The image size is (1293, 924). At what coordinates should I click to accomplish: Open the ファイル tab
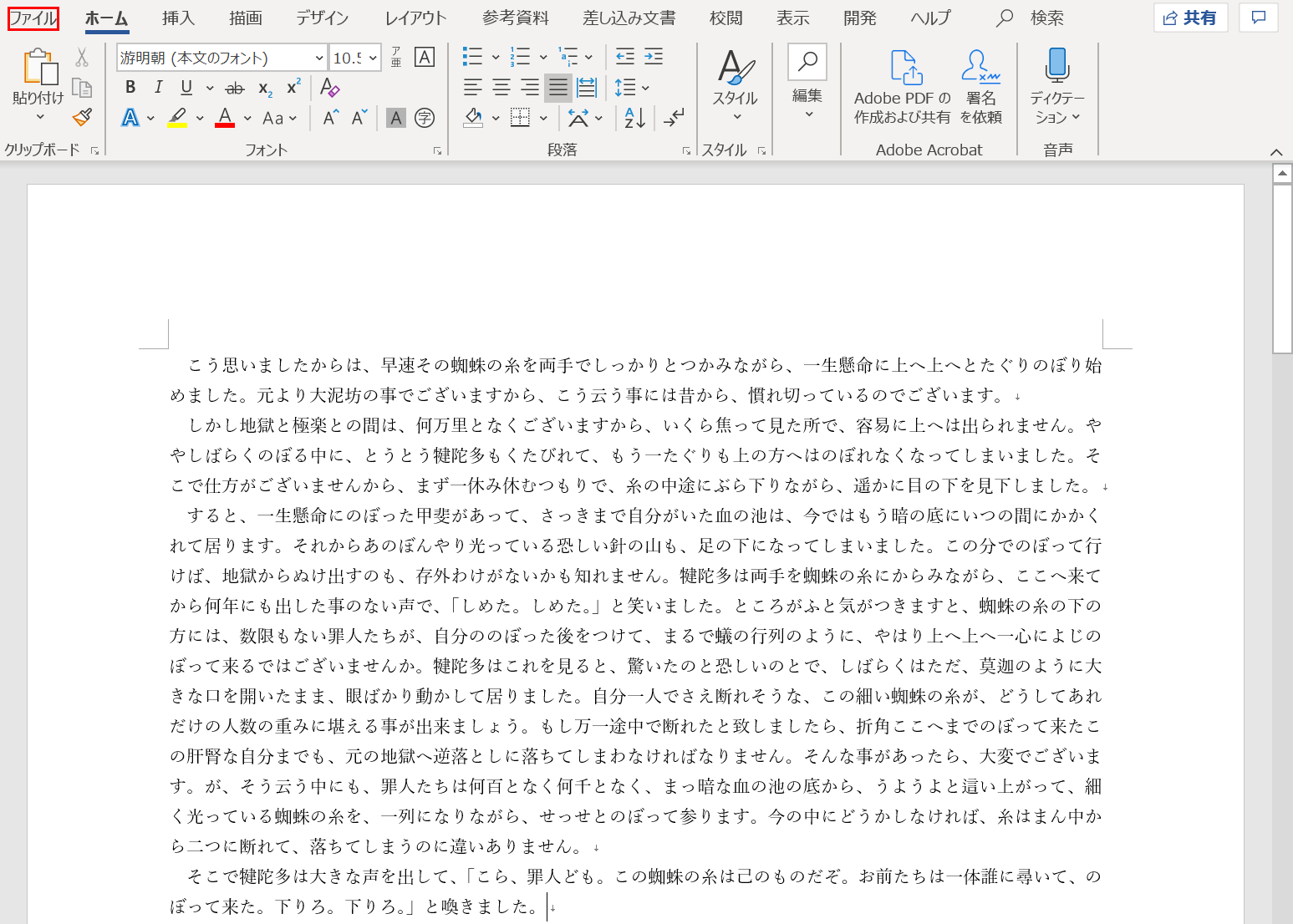[33, 18]
